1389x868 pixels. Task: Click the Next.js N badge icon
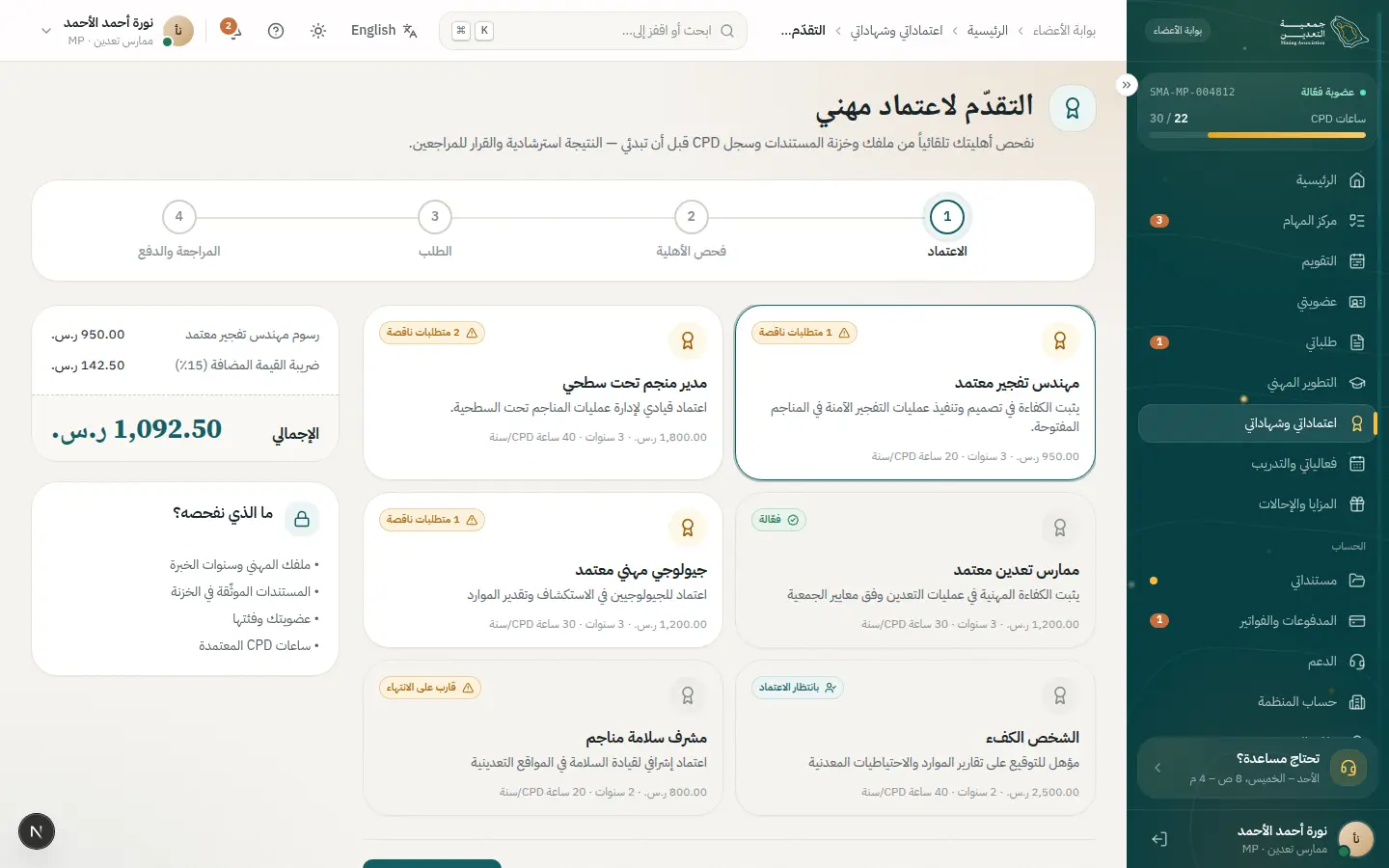(x=37, y=831)
